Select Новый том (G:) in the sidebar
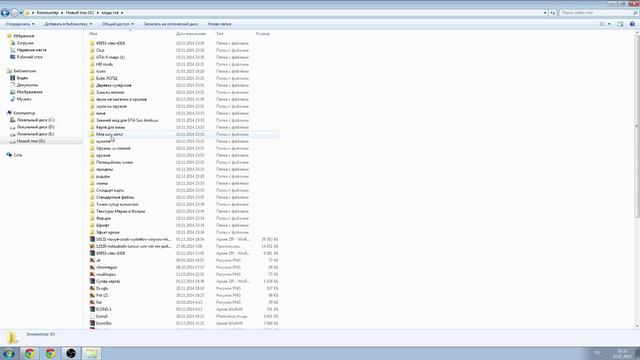The width and height of the screenshot is (640, 360). pos(31,141)
